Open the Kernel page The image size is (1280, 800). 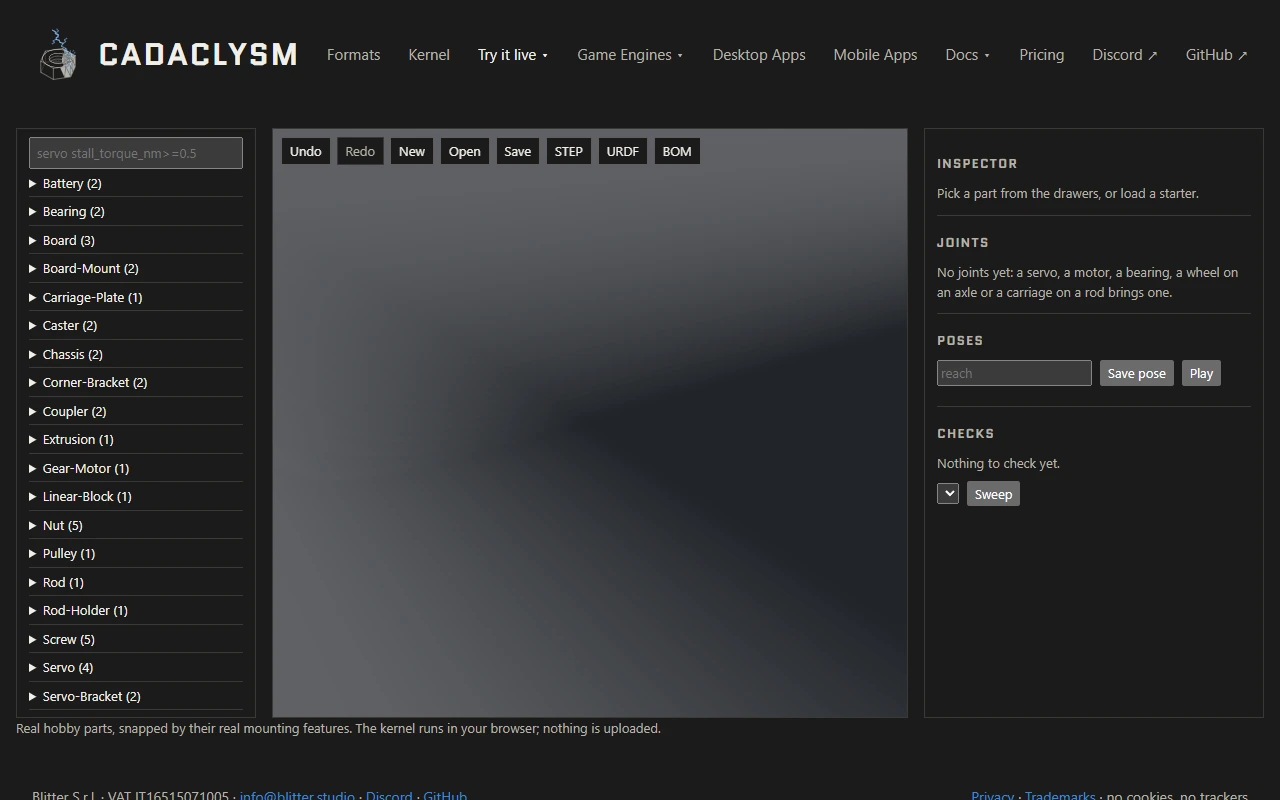[x=429, y=55]
